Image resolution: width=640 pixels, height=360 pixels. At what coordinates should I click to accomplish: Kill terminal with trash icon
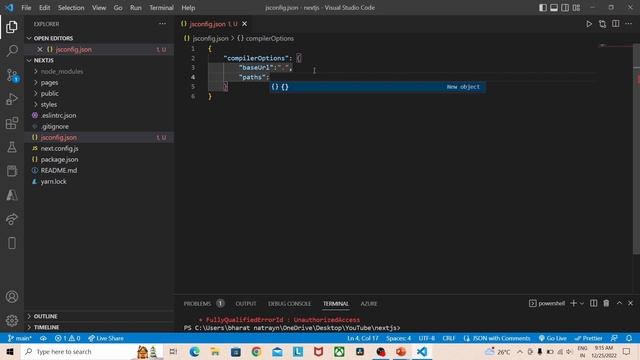pos(606,303)
